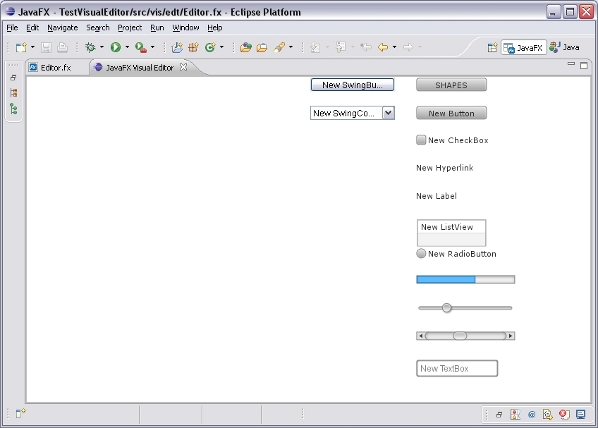Click the blue progress bar
The height and width of the screenshot is (428, 598).
pos(465,280)
